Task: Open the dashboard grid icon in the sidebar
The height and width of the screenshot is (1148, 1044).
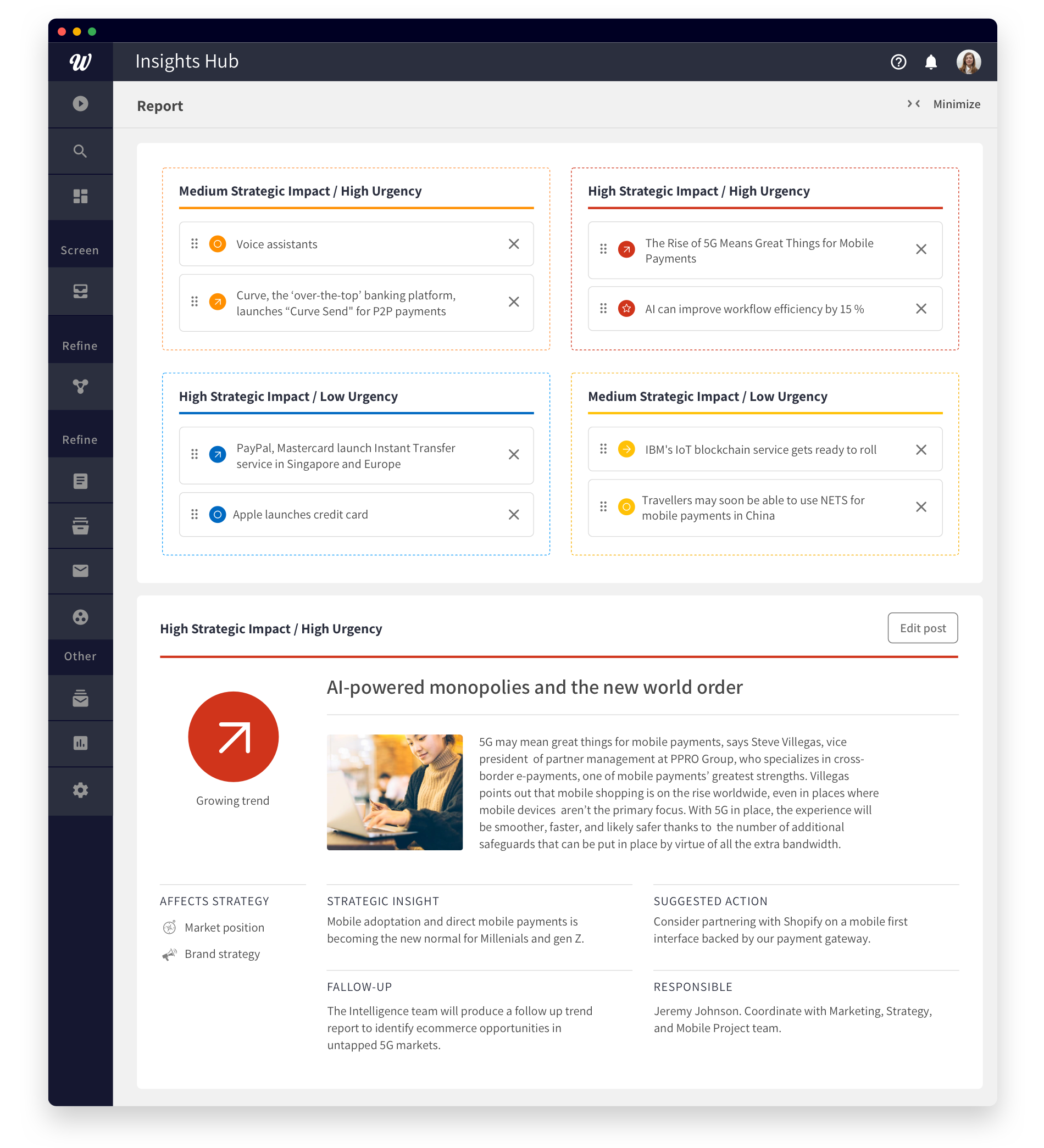Action: (x=80, y=197)
